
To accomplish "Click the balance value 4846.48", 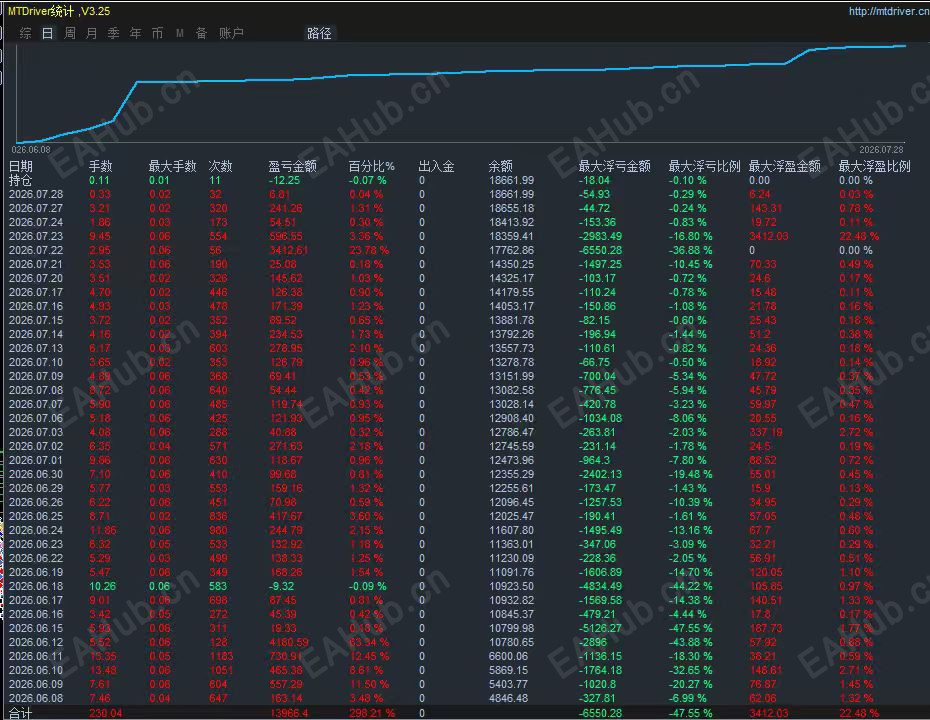I will pyautogui.click(x=508, y=698).
